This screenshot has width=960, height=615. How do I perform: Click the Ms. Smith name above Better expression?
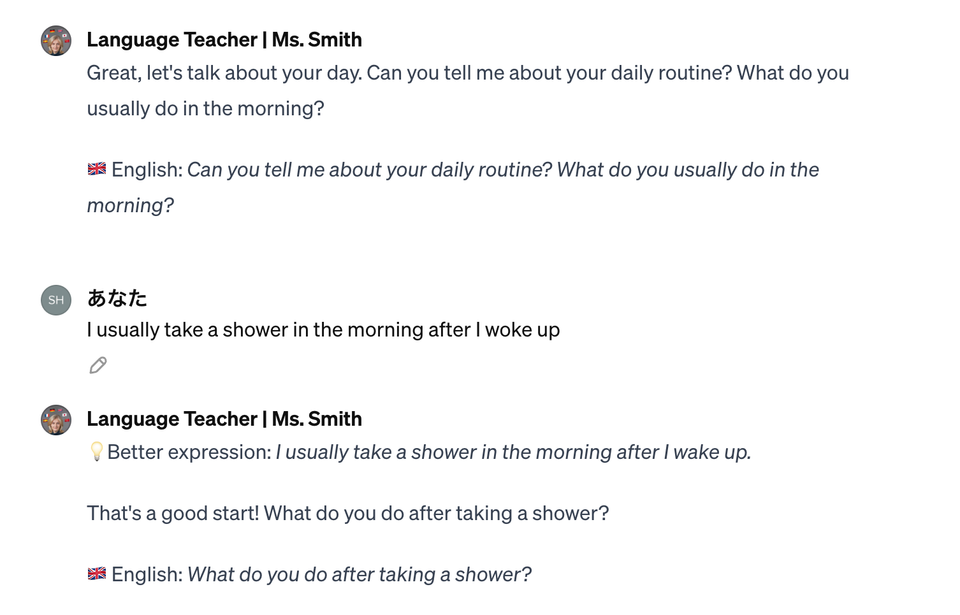point(224,419)
